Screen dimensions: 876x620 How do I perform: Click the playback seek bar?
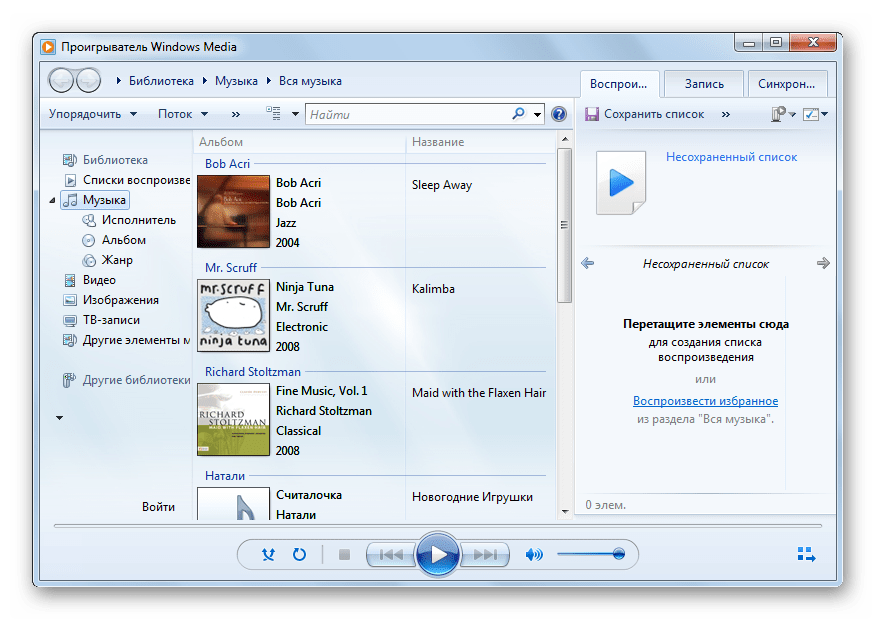[438, 526]
